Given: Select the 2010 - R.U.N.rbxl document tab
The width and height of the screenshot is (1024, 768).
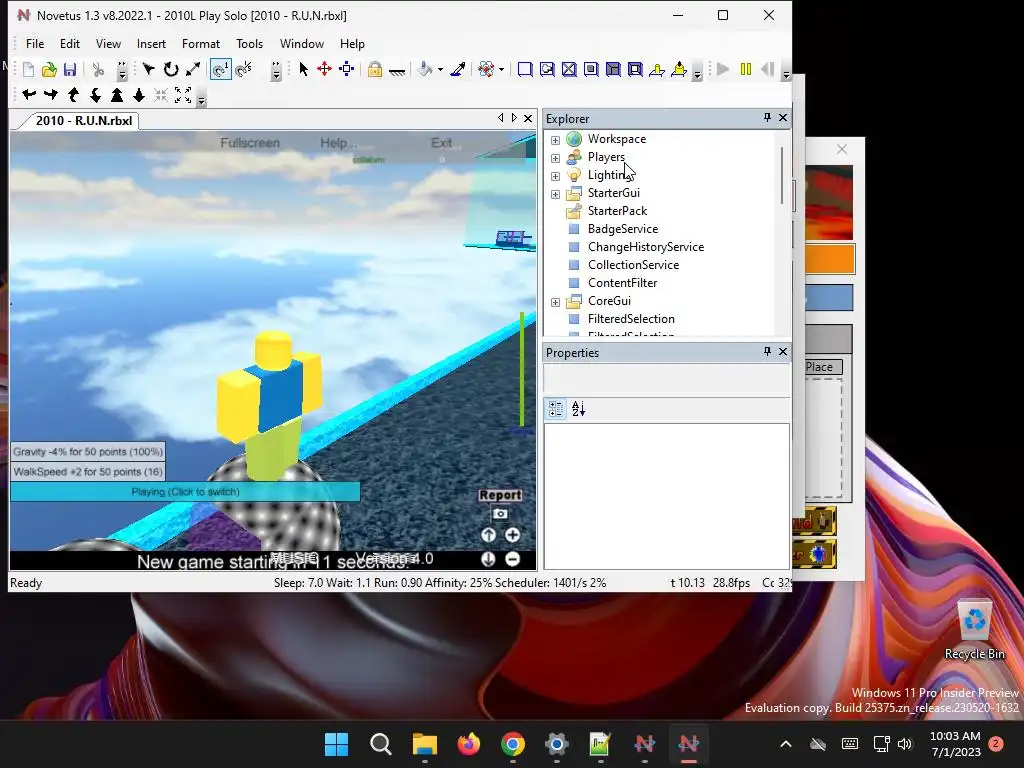Looking at the screenshot, I should (x=84, y=121).
